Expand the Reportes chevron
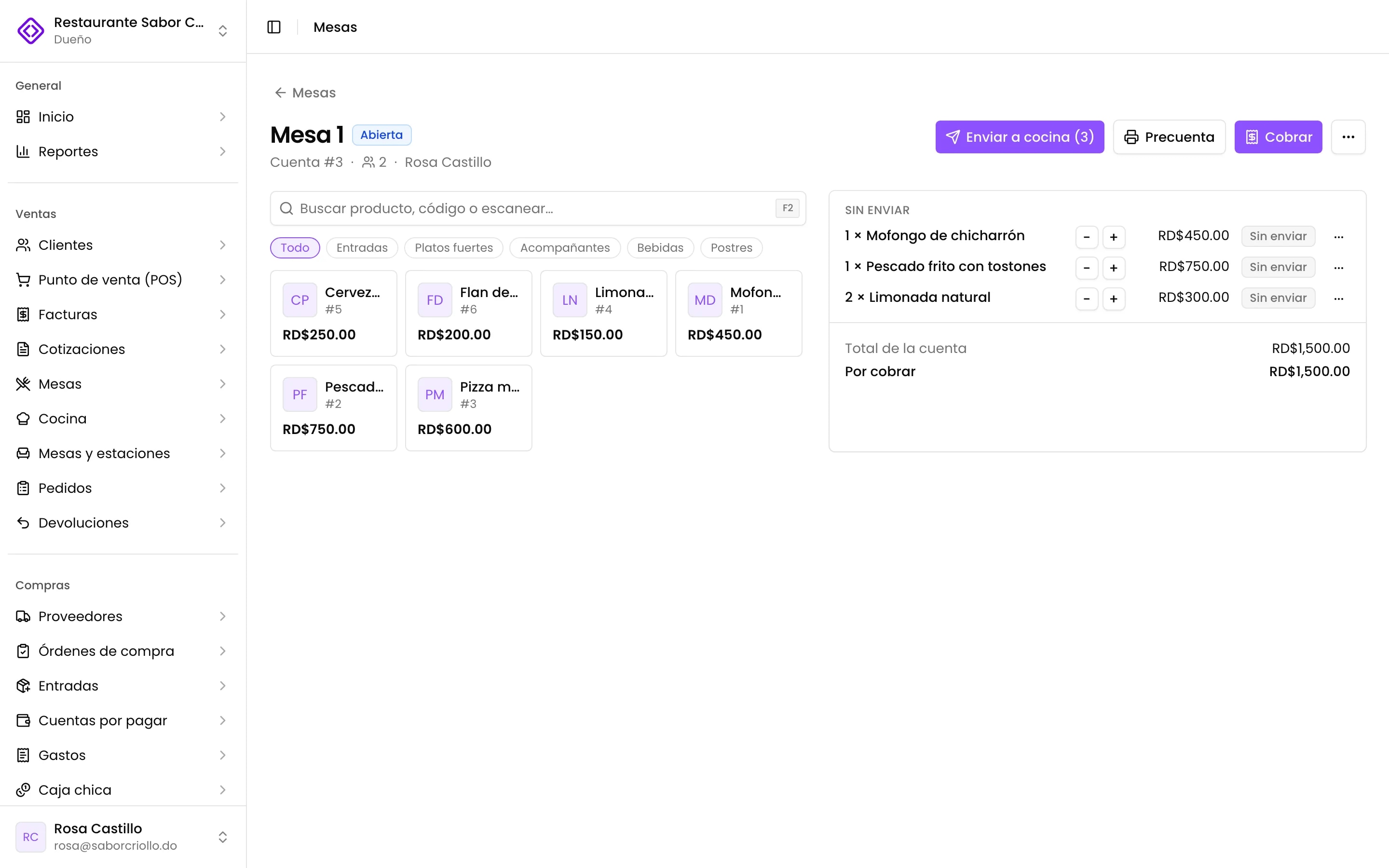Screen dimensions: 1389x868 (223, 151)
